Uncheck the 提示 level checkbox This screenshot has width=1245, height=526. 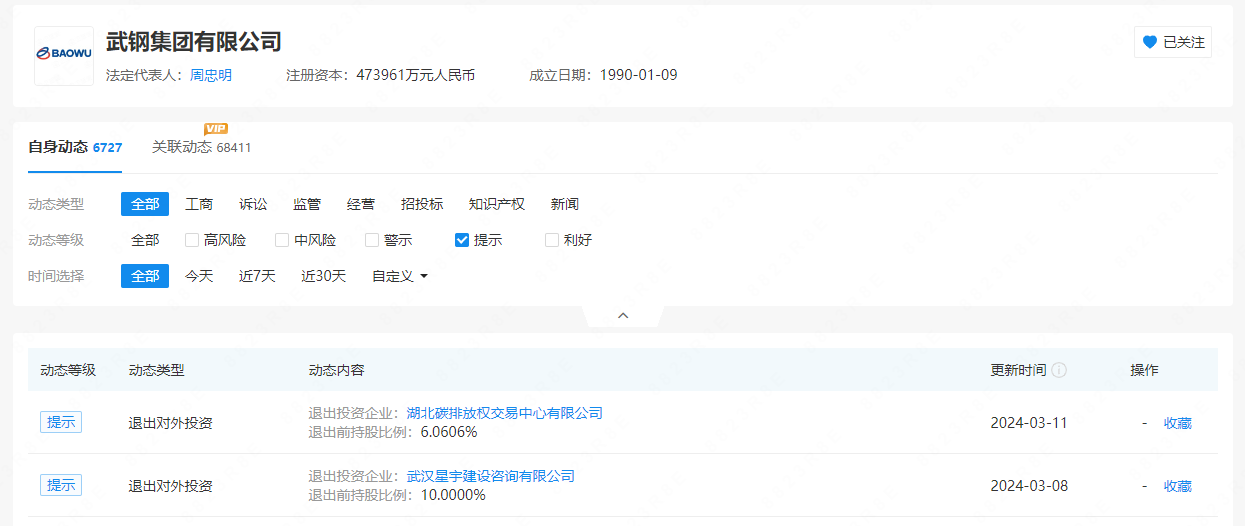[462, 240]
